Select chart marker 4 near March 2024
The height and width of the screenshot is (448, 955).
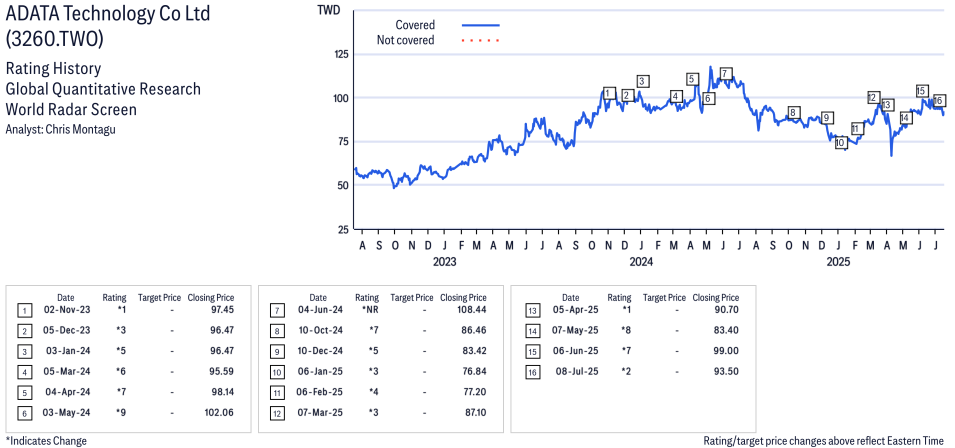(675, 96)
